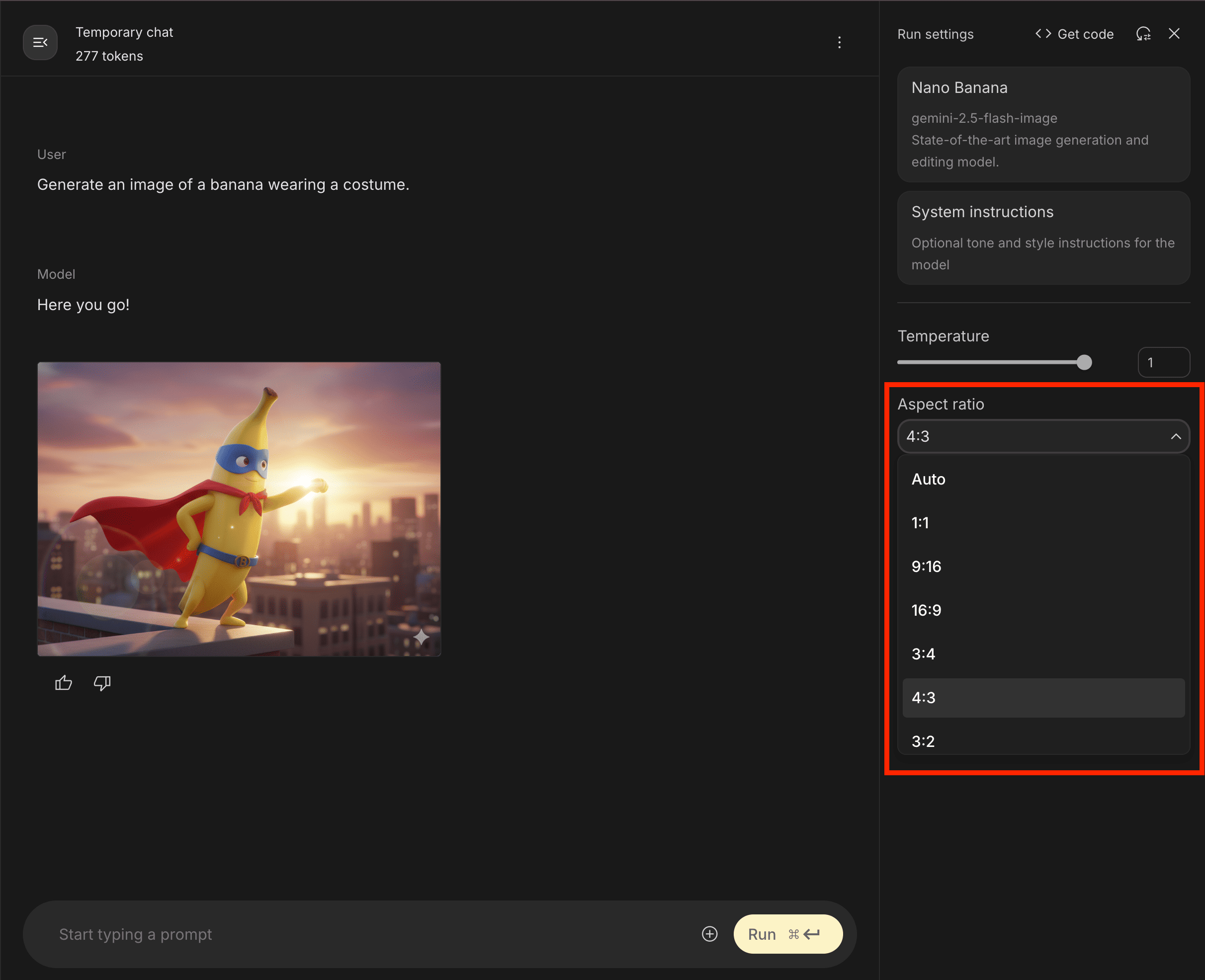The width and height of the screenshot is (1205, 980).
Task: Click the thumbs up feedback icon
Action: pyautogui.click(x=64, y=683)
